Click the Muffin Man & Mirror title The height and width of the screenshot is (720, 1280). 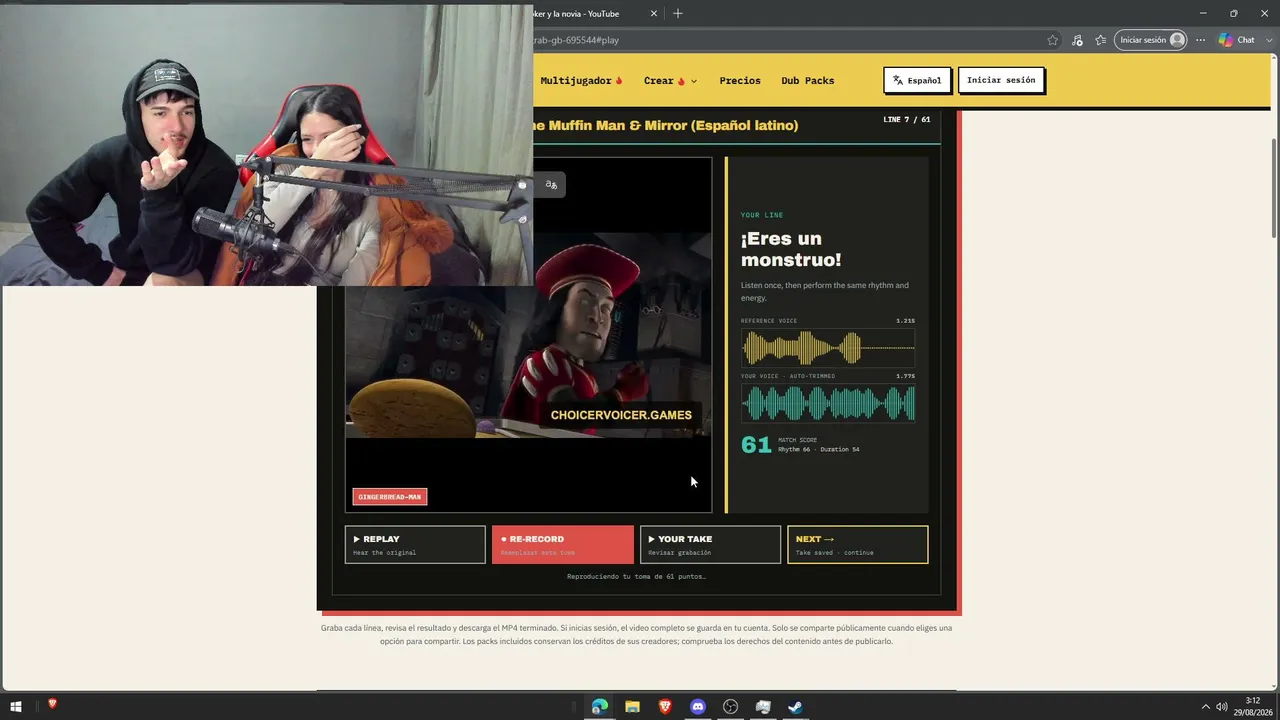pos(666,126)
